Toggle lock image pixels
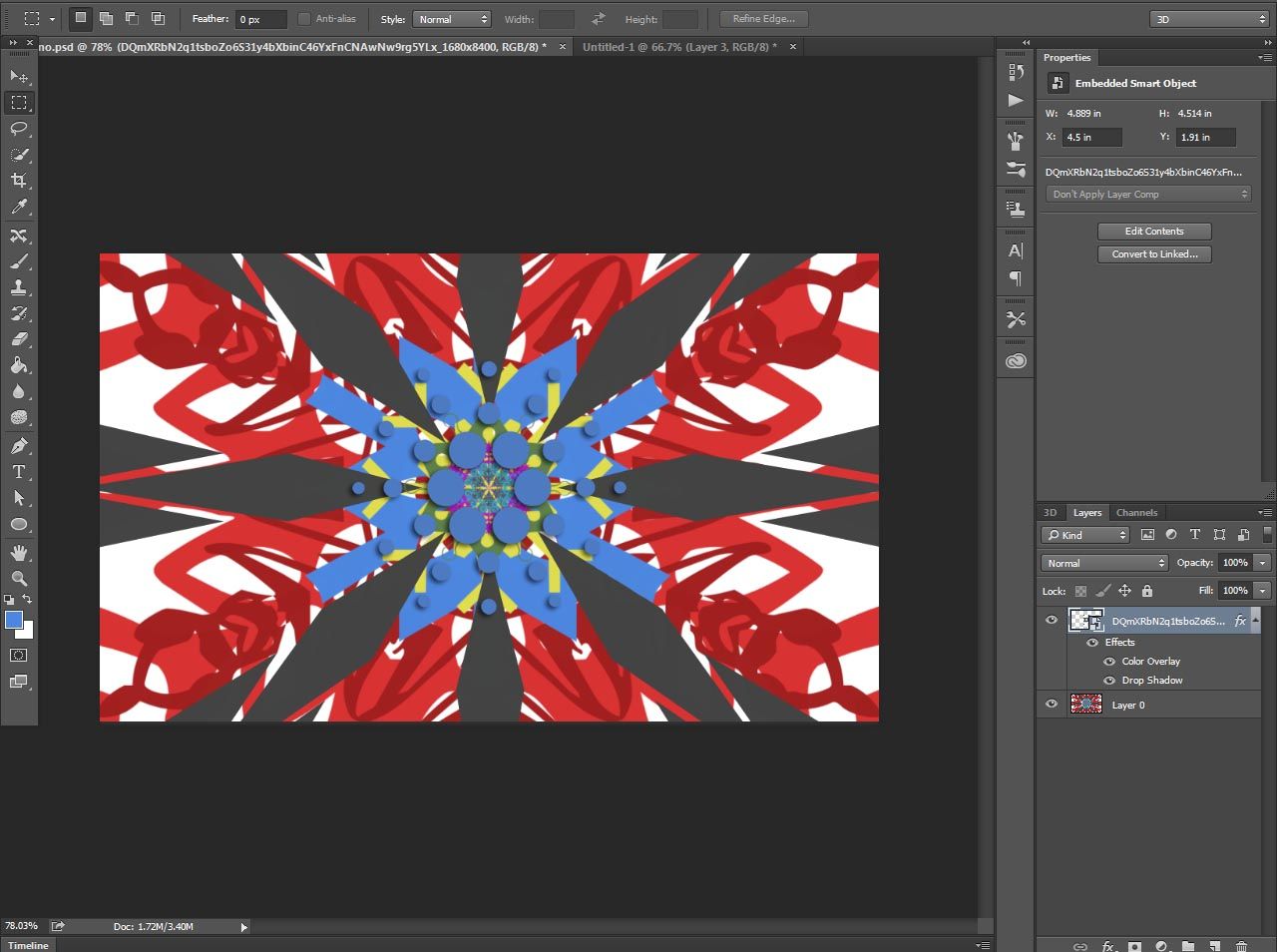The width and height of the screenshot is (1277, 952). [x=1102, y=591]
